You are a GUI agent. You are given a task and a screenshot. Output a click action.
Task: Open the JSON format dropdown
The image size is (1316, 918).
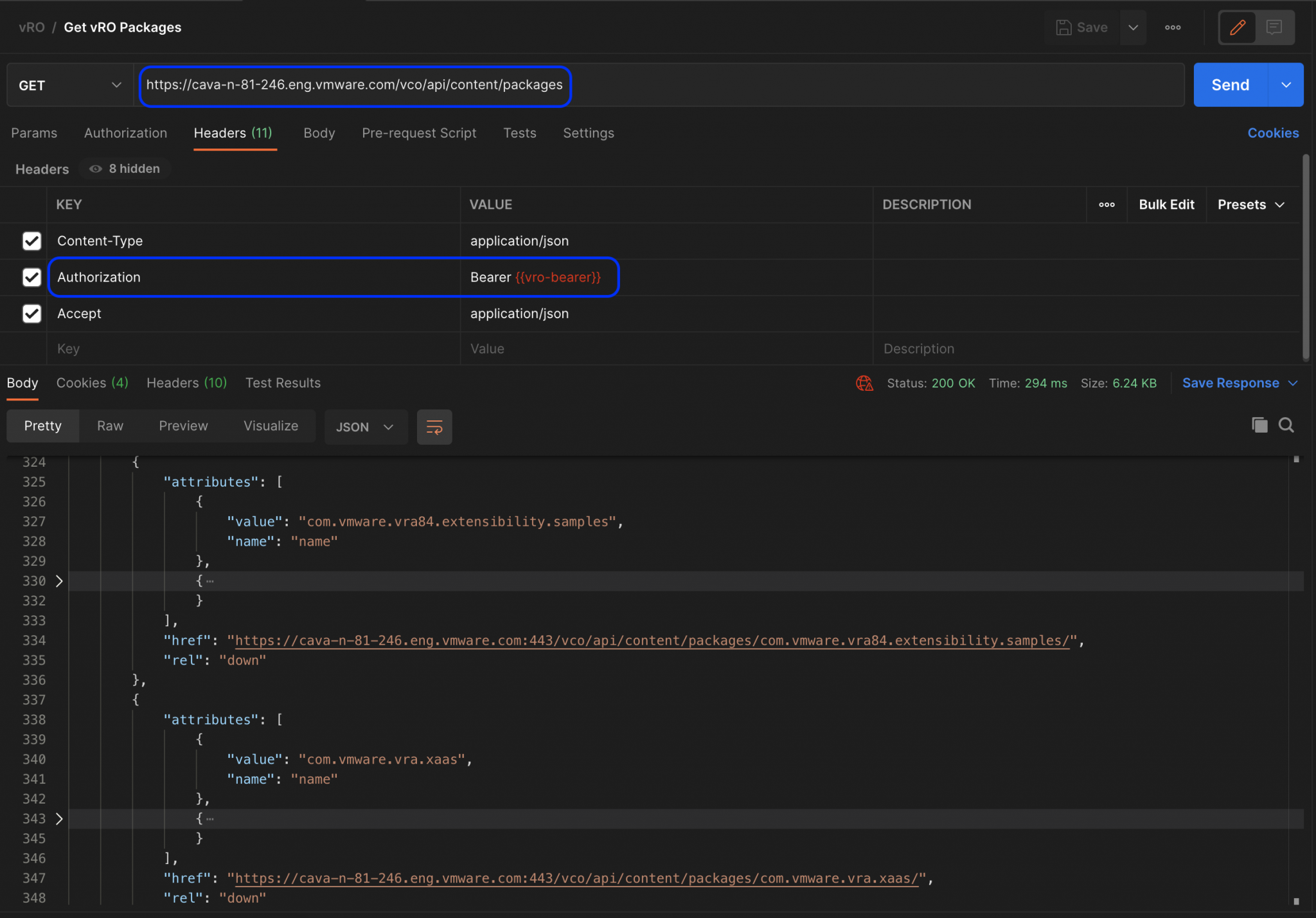click(x=365, y=427)
